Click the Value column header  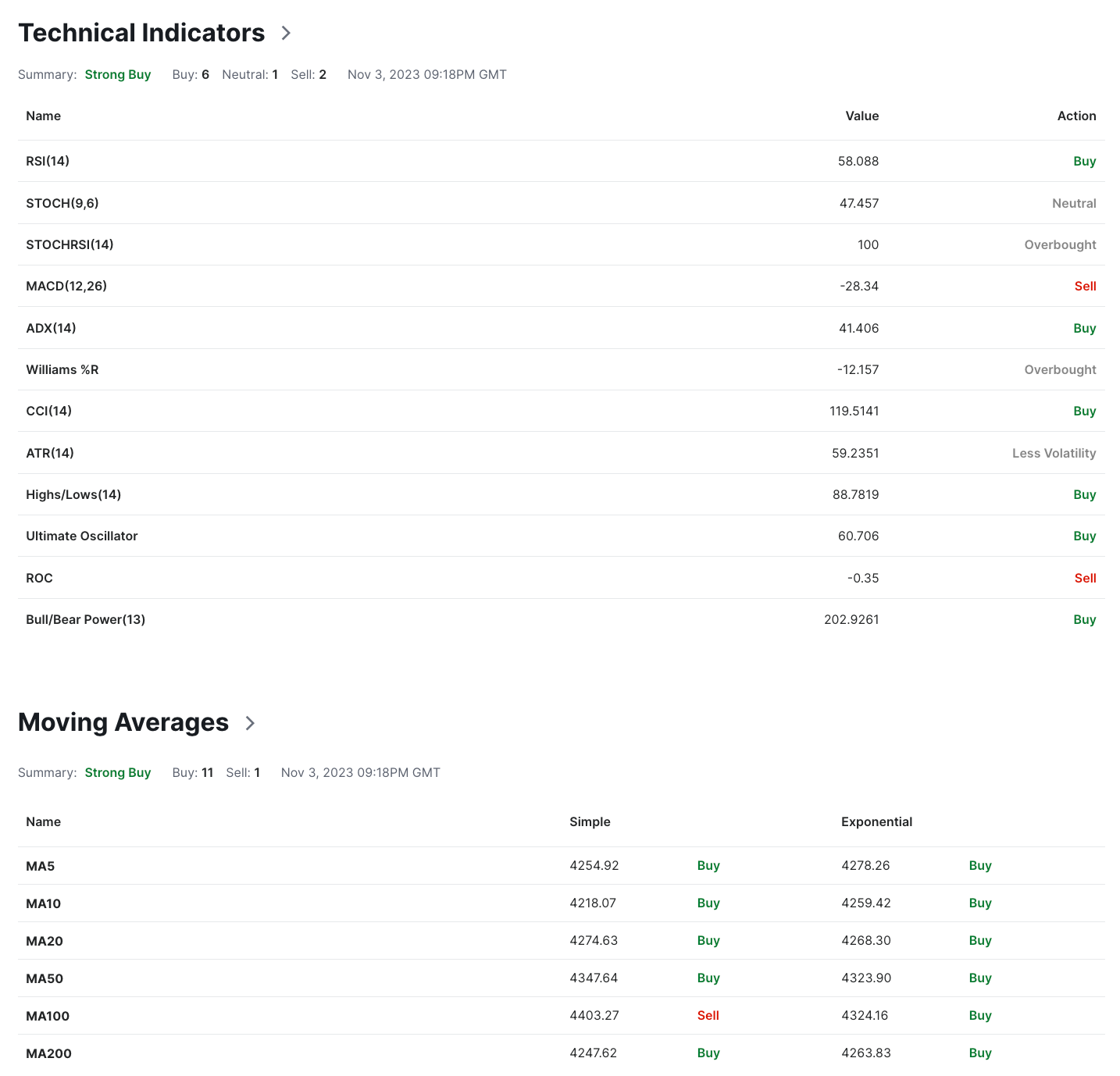(861, 116)
